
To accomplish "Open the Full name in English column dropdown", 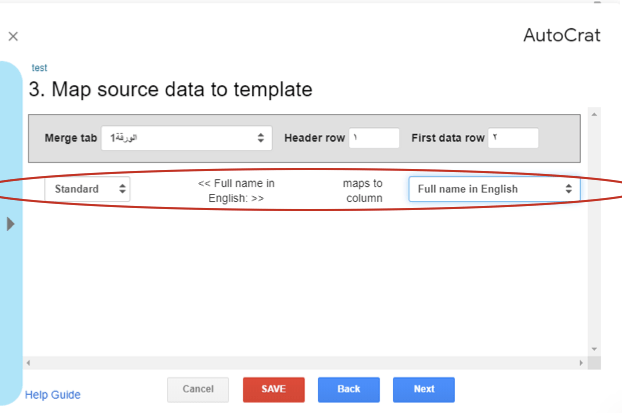I will tap(494, 189).
